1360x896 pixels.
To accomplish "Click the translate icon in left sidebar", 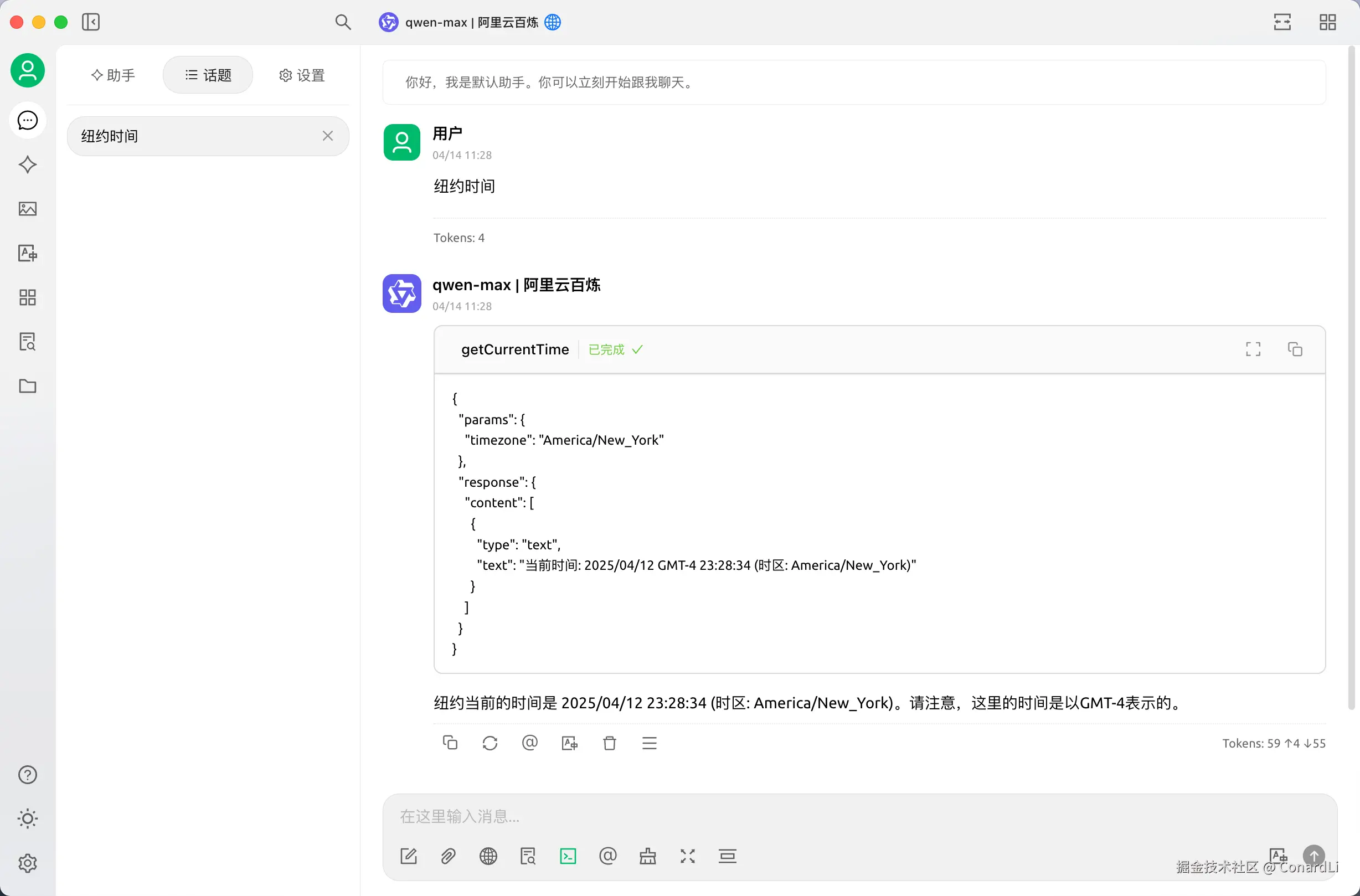I will [x=28, y=253].
